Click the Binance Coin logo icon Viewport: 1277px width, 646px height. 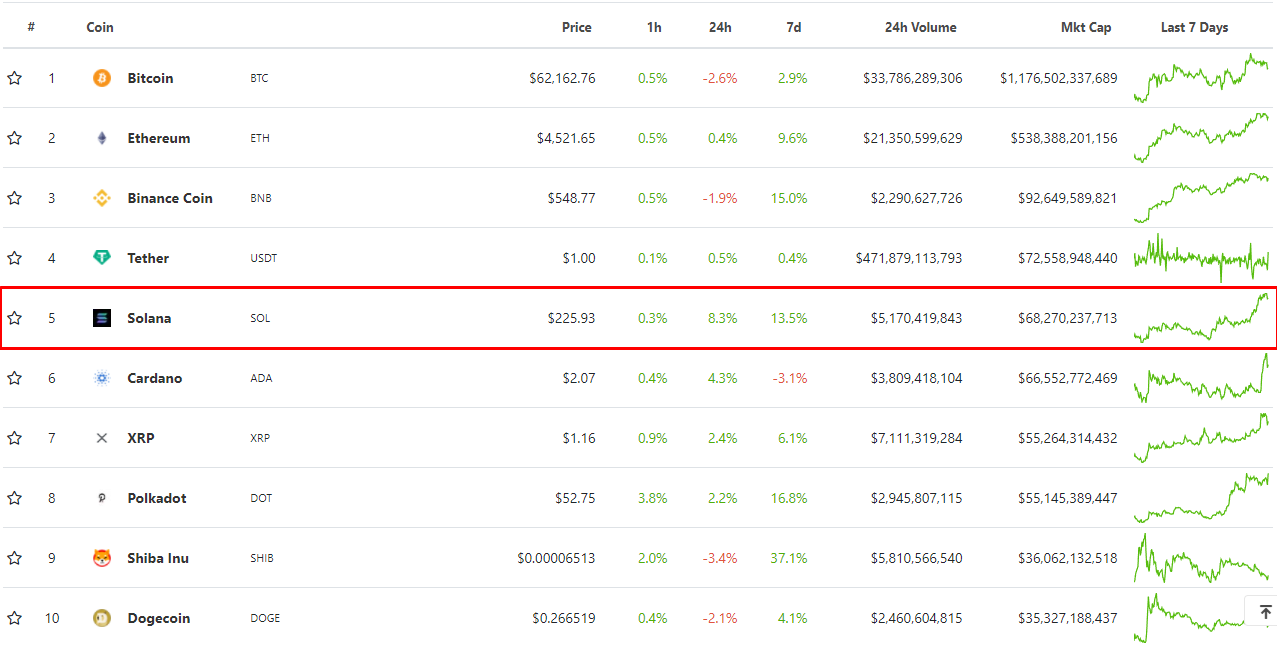[x=102, y=198]
